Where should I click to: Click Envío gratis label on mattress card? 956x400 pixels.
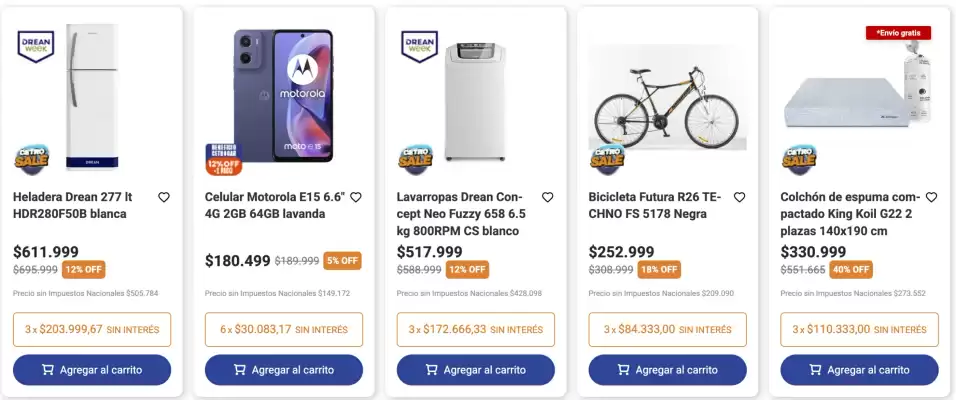pos(898,33)
